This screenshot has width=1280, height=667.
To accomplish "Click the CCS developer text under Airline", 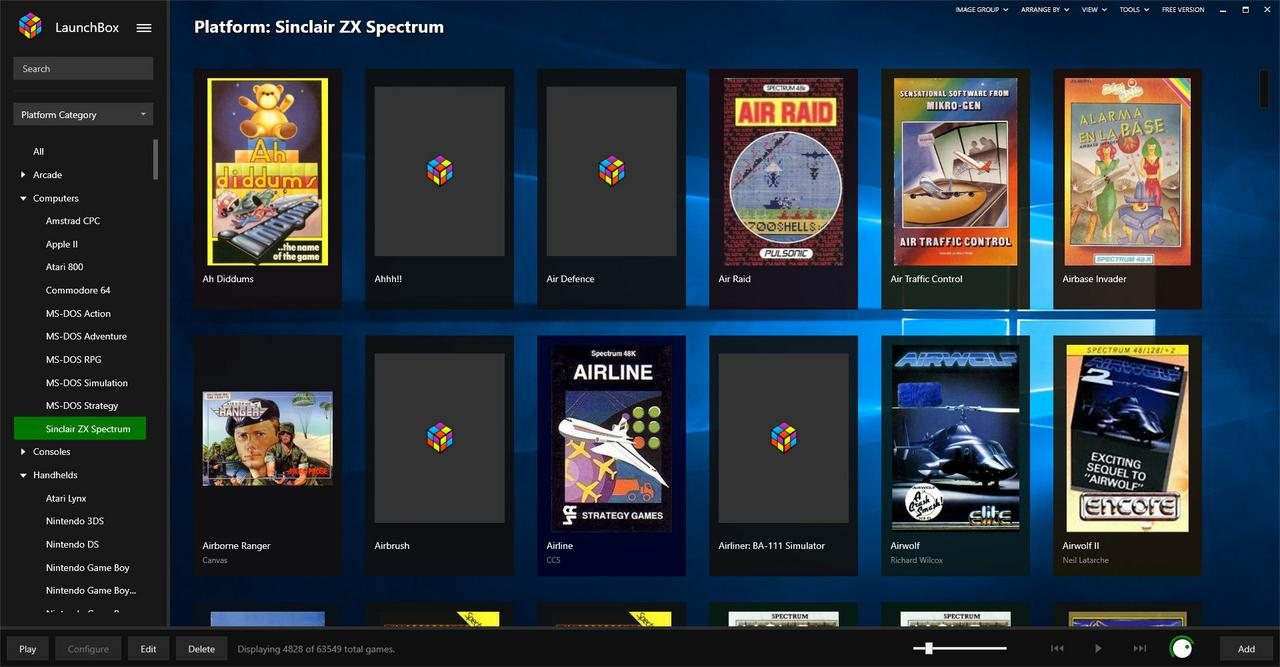I will tap(554, 560).
